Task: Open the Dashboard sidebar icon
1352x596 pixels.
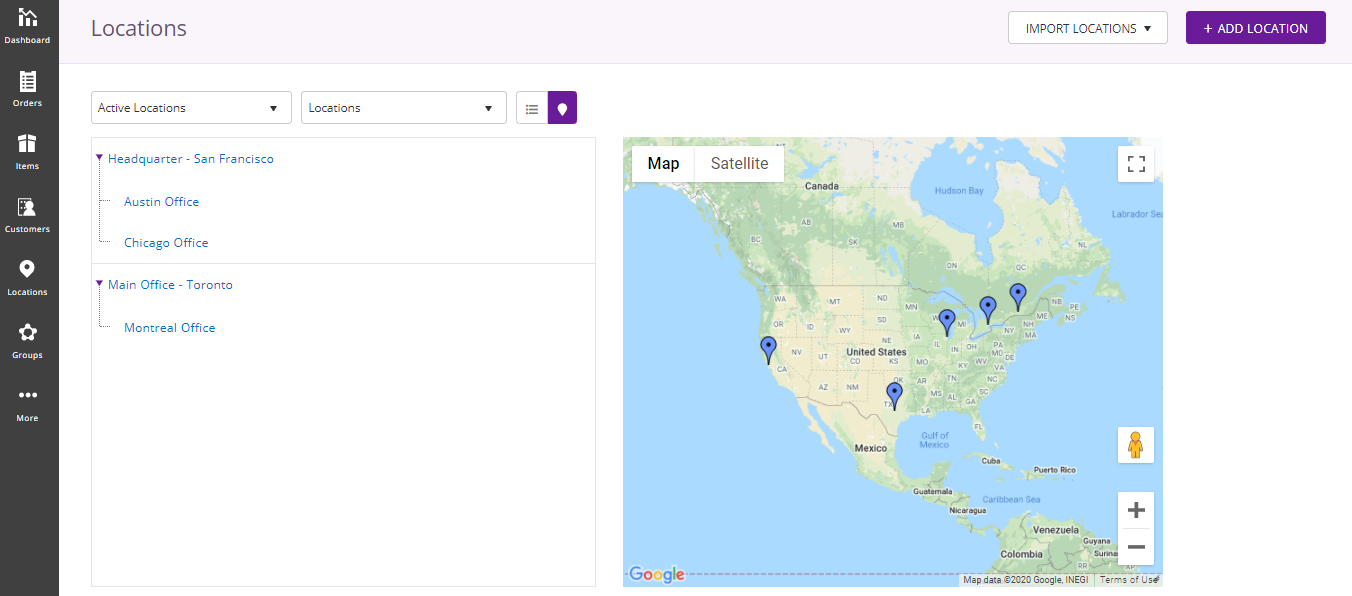Action: pos(28,19)
